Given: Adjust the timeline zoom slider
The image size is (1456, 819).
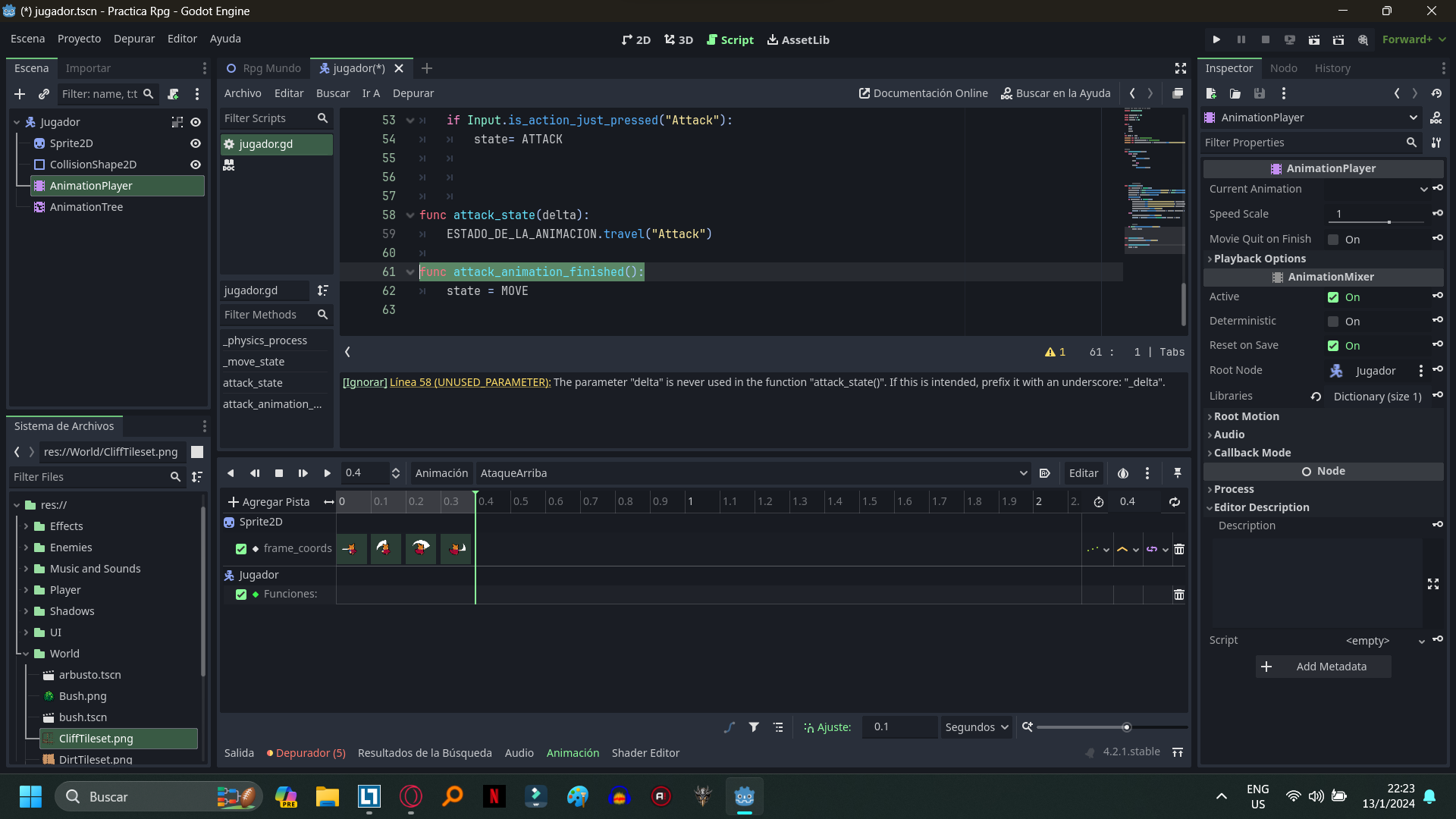Looking at the screenshot, I should tap(1126, 727).
